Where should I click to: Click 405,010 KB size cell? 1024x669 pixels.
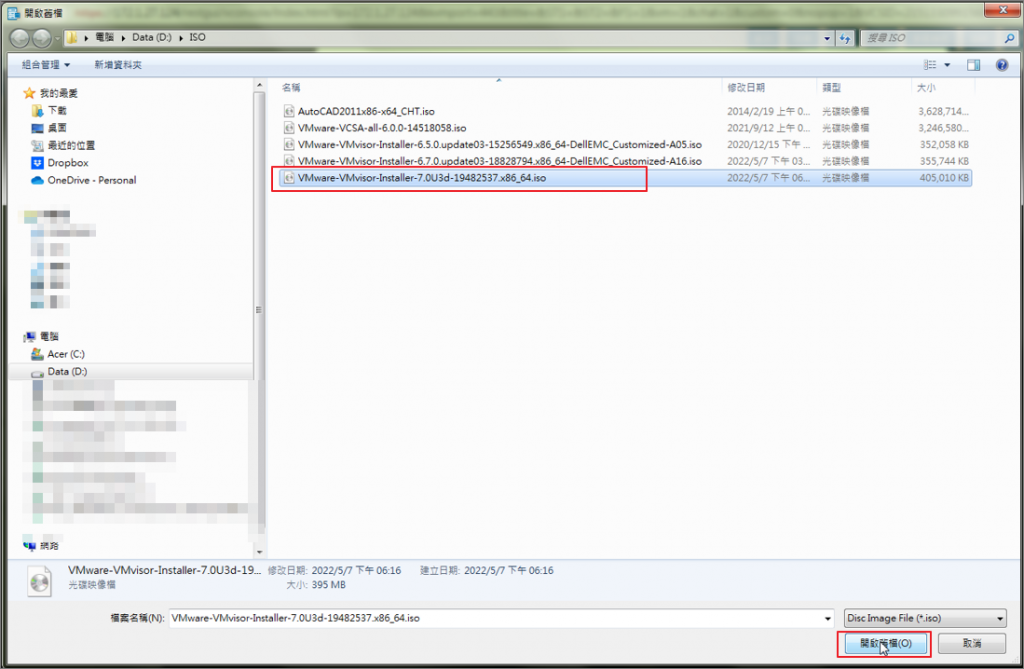coord(944,178)
